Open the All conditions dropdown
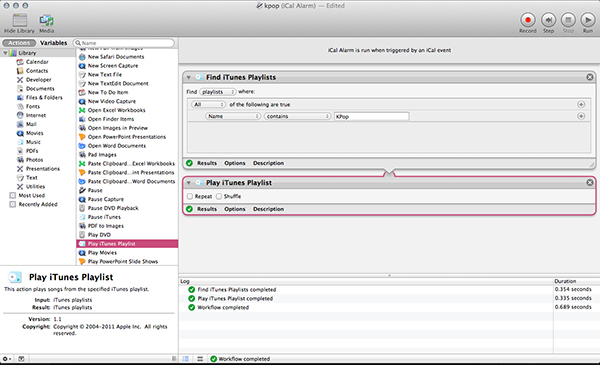The width and height of the screenshot is (600, 365). [x=208, y=104]
